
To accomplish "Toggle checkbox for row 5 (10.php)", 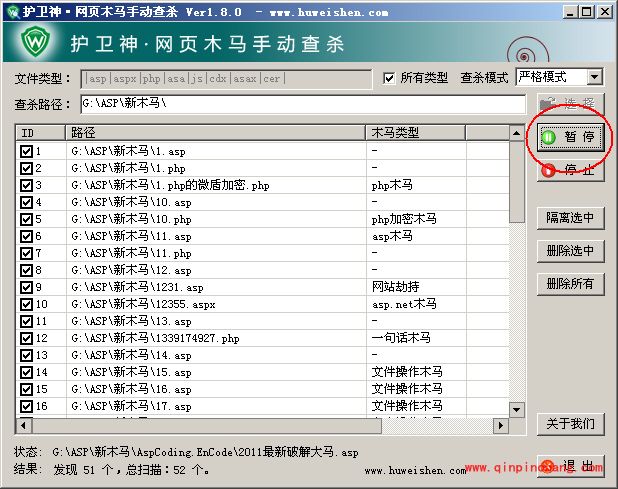I will tap(26, 219).
